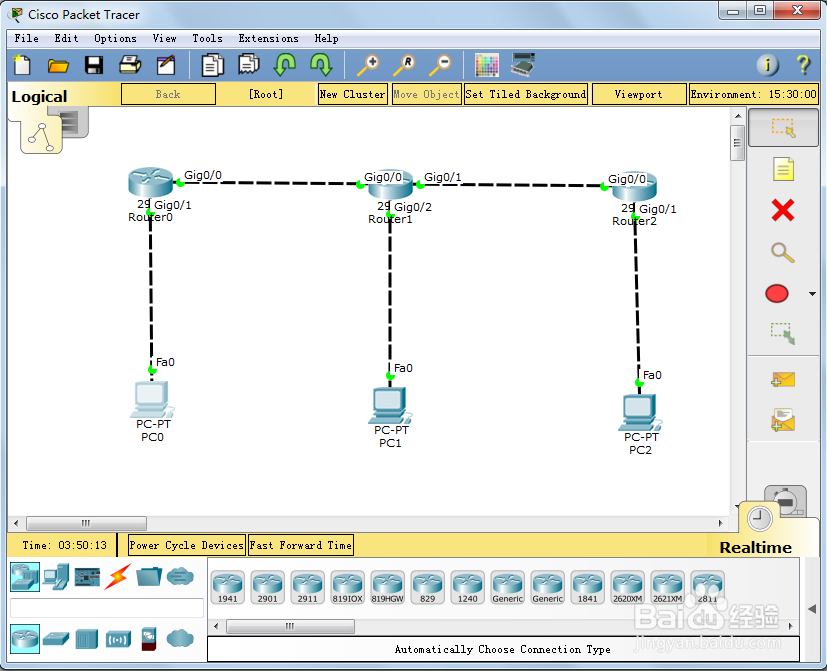The height and width of the screenshot is (671, 827).
Task: Expand the shape tool dropdown arrow
Action: (x=812, y=294)
